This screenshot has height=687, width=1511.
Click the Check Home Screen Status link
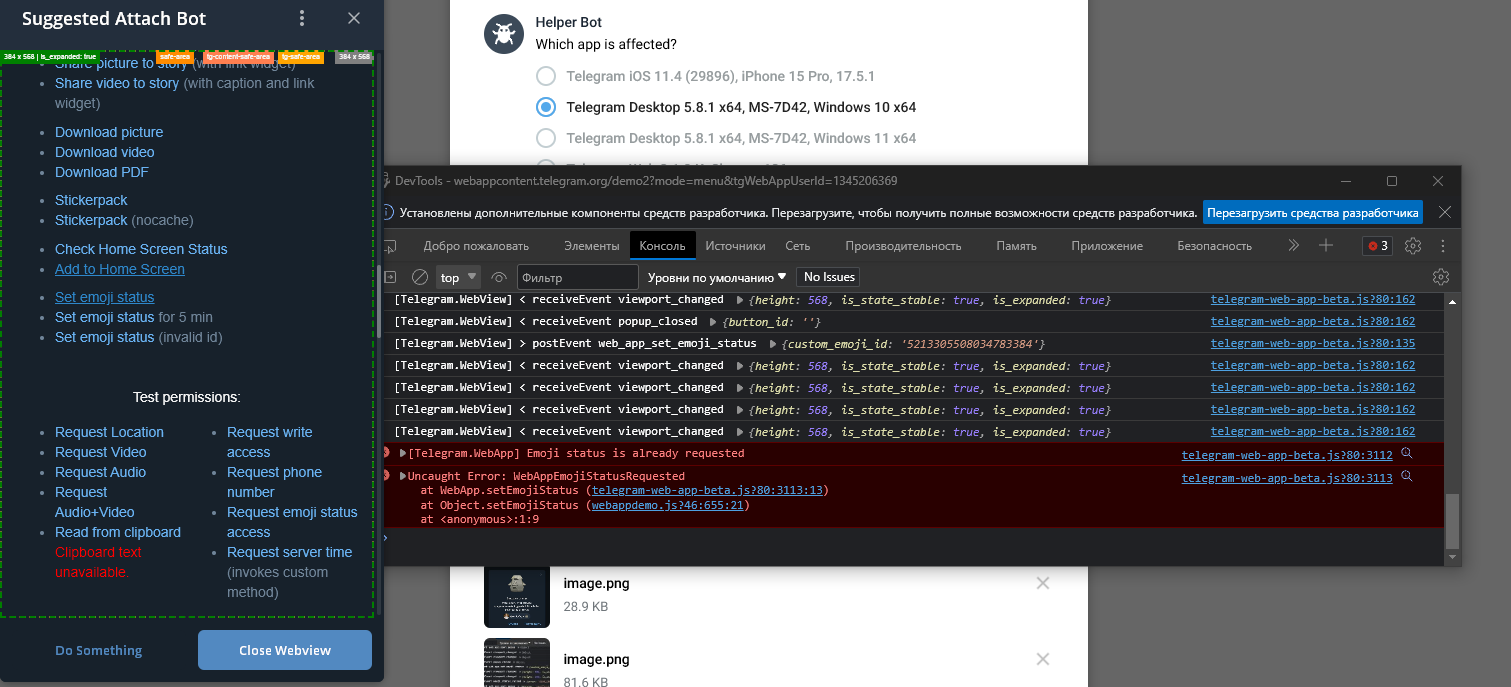pyautogui.click(x=141, y=249)
